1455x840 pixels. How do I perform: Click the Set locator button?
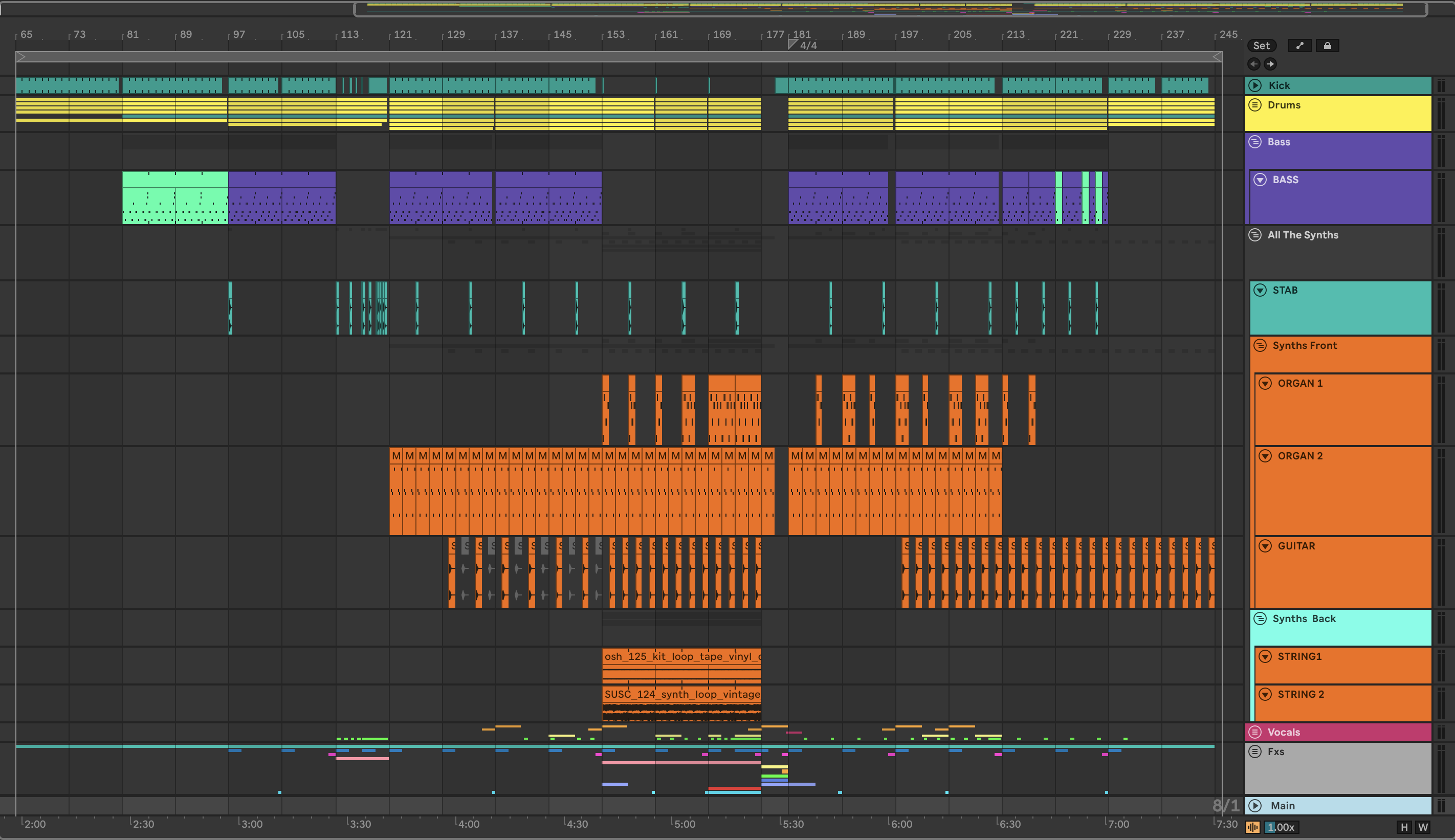(1261, 46)
